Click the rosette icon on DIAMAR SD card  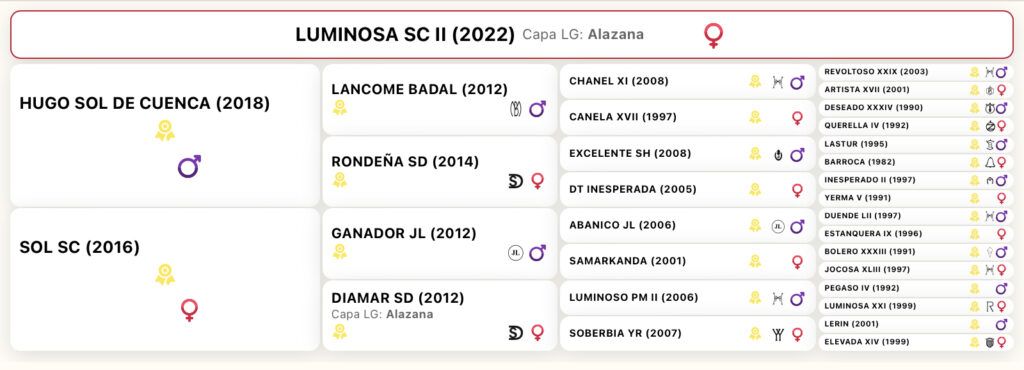pyautogui.click(x=340, y=331)
